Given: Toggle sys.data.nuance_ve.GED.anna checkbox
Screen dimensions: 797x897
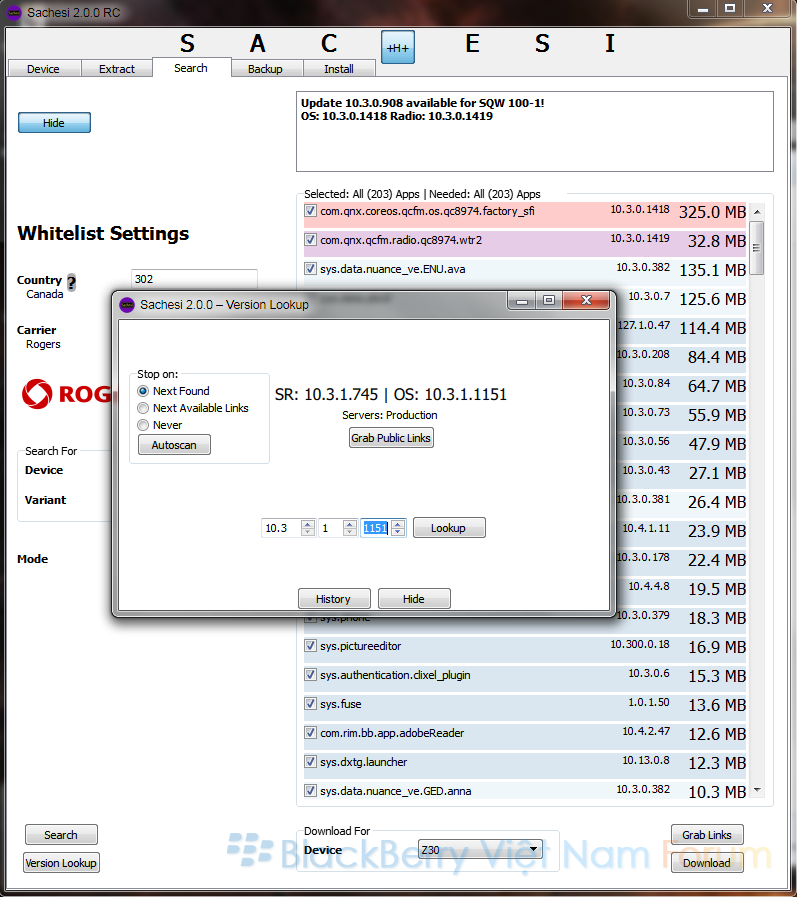Looking at the screenshot, I should 310,791.
